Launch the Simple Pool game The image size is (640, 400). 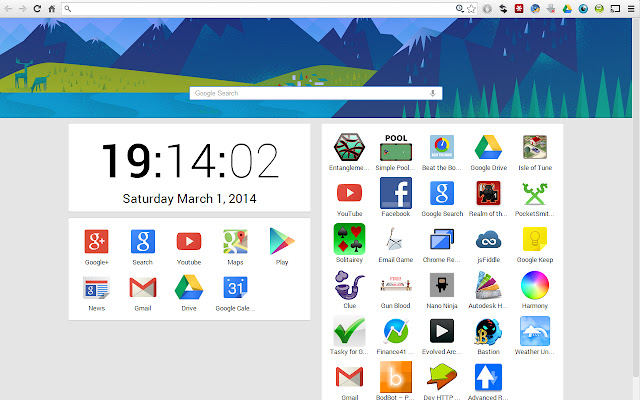coord(396,147)
